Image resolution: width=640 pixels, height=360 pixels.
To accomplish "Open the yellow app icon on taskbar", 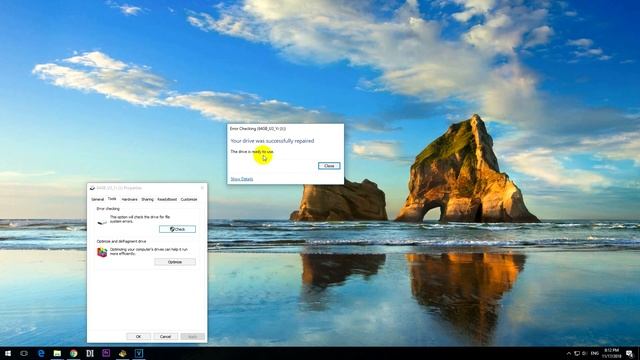I will tap(122, 353).
